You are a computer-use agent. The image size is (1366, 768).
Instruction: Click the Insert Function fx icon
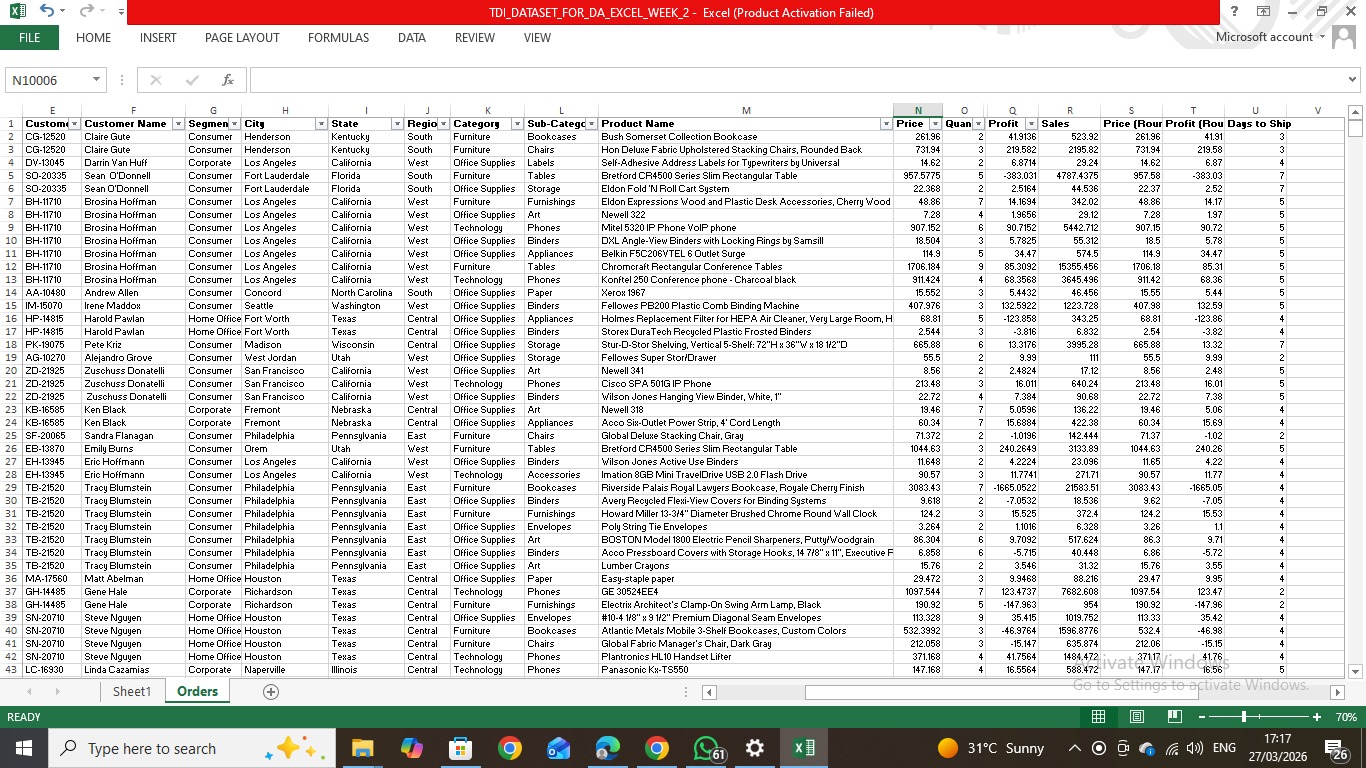[227, 80]
